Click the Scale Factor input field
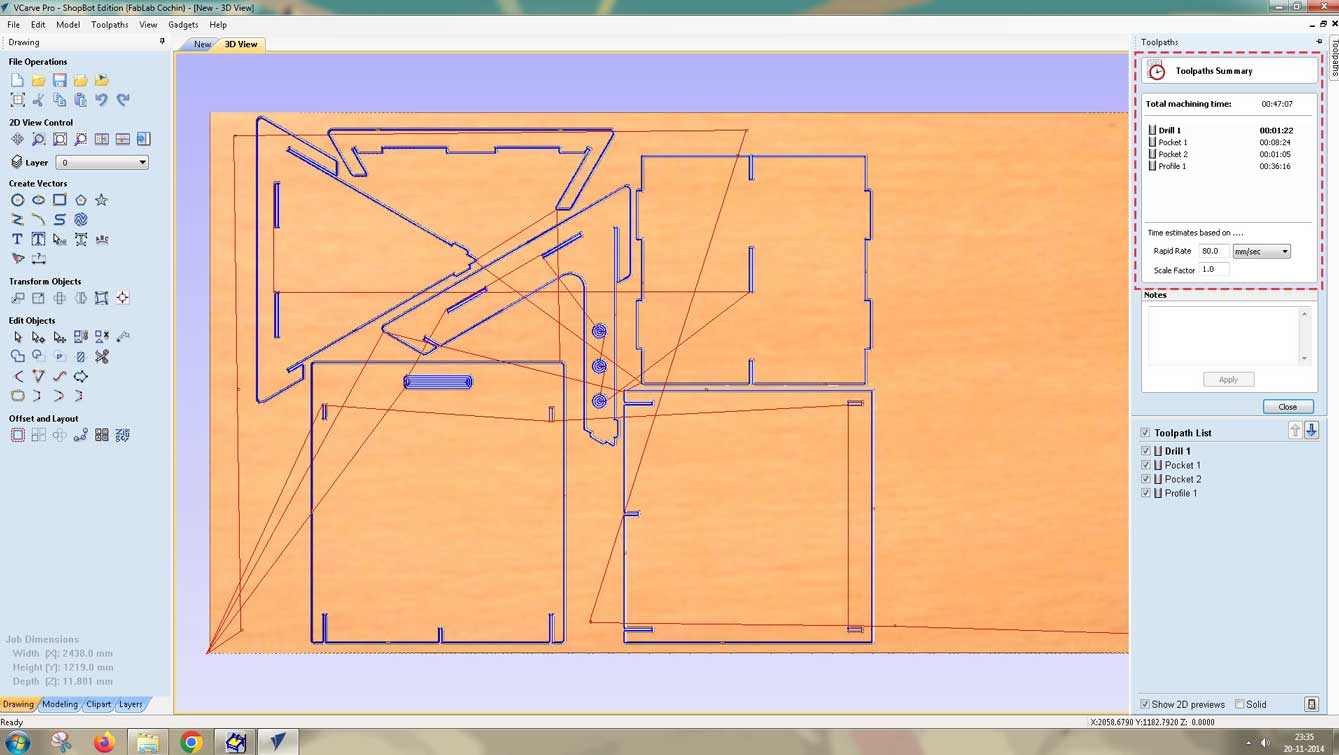 pyautogui.click(x=1213, y=270)
